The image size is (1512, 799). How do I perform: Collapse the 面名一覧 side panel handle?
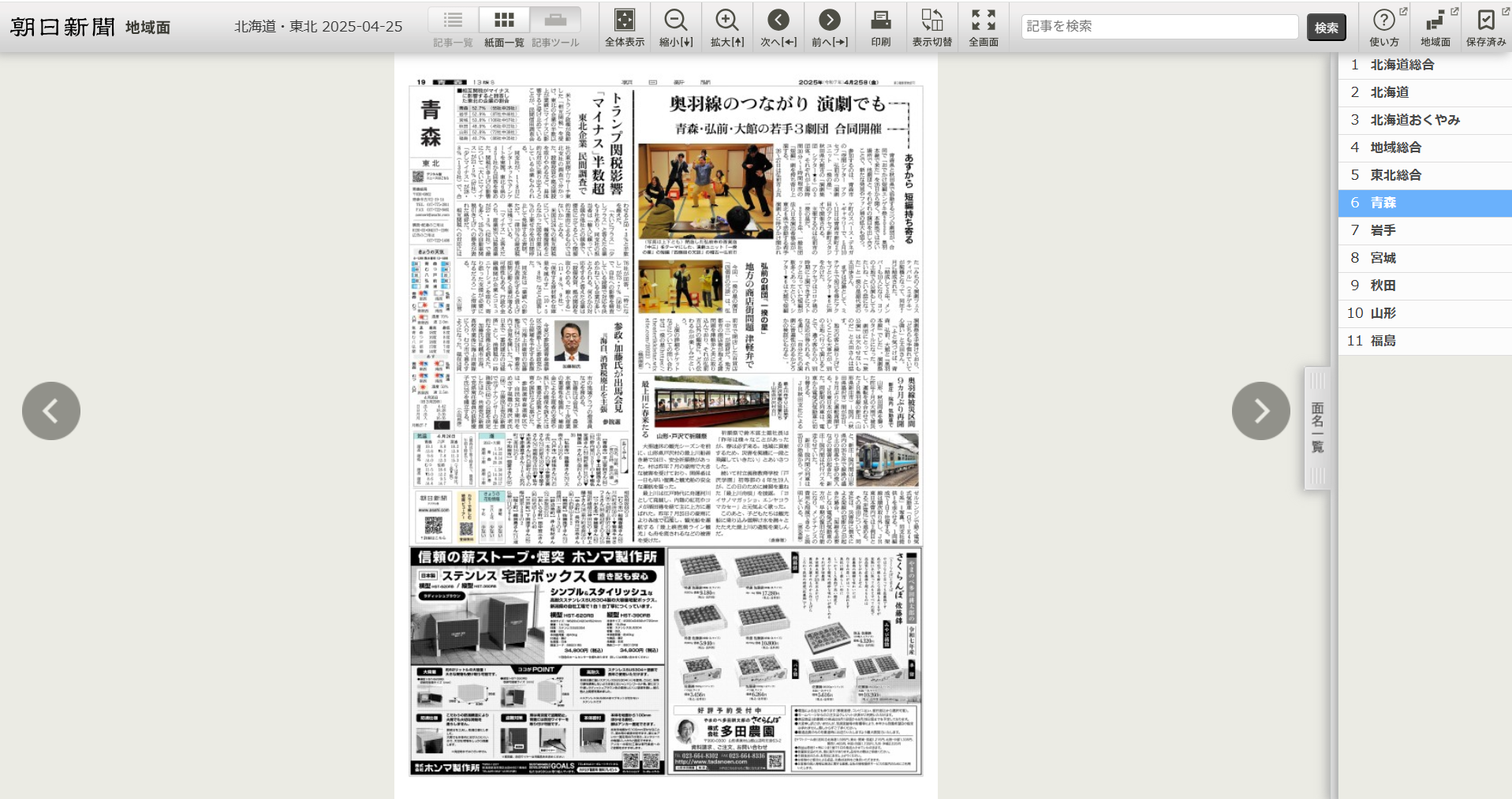[x=1317, y=428]
